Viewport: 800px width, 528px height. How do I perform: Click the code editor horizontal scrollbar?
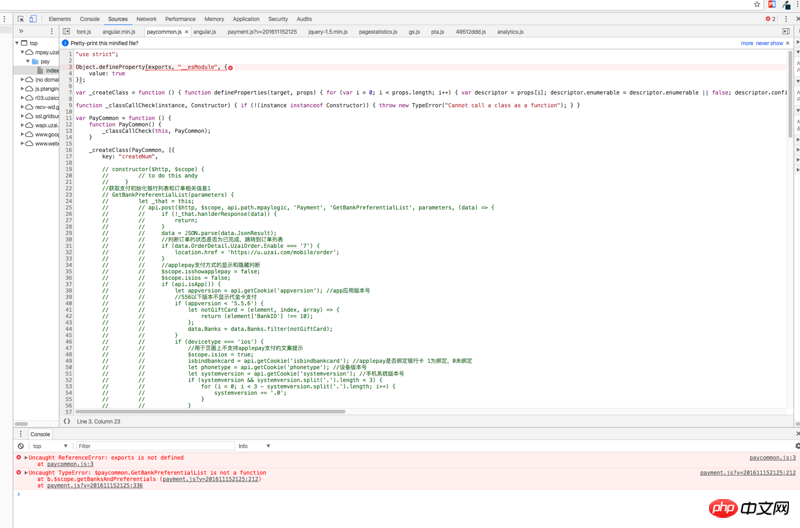coord(210,411)
